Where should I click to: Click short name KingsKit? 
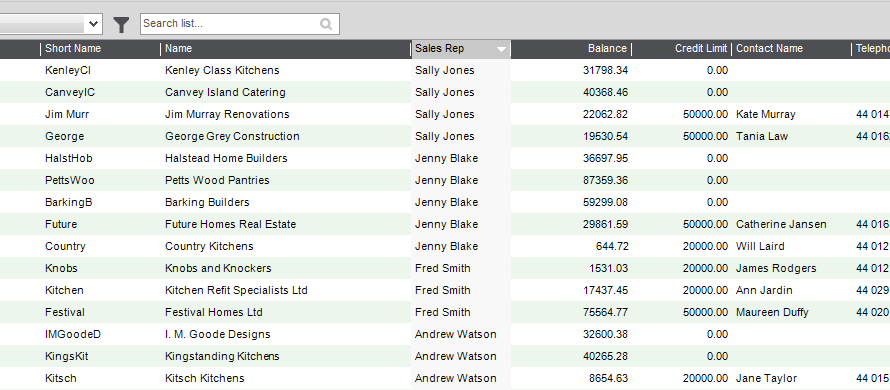point(66,357)
